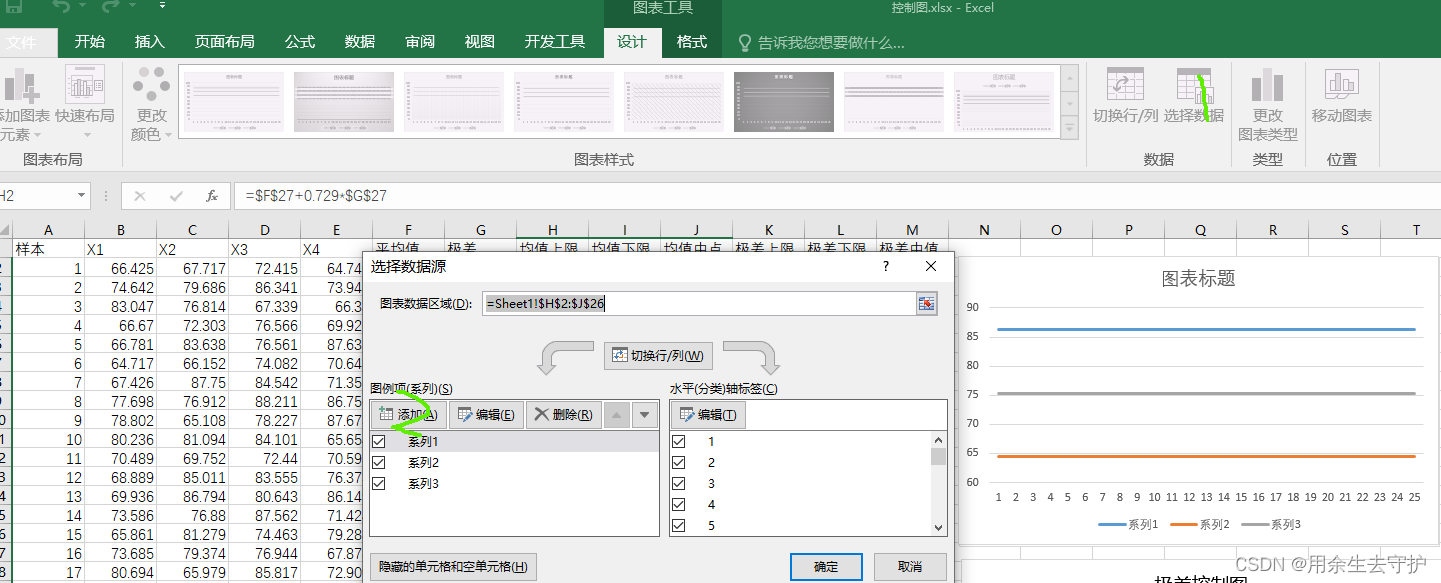Click the range selector icon beside data range field

927,304
